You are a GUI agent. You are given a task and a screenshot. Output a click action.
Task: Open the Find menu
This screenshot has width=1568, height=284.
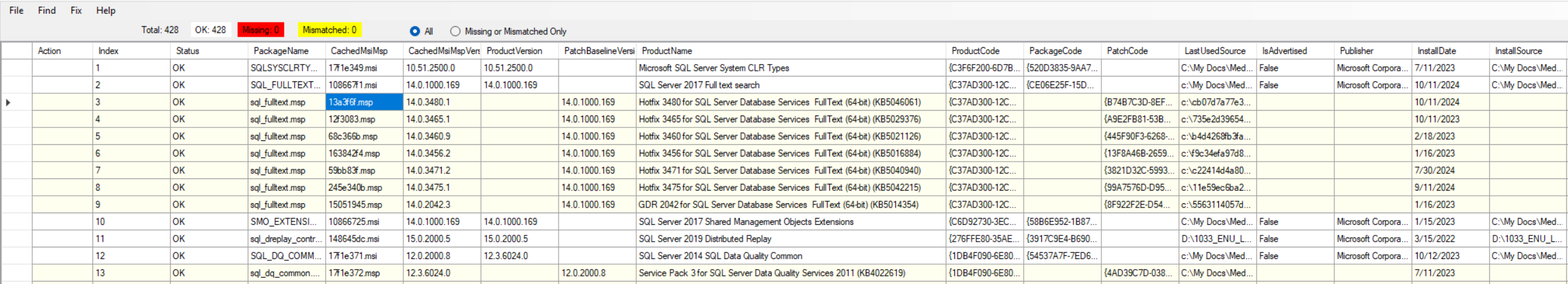click(x=47, y=11)
